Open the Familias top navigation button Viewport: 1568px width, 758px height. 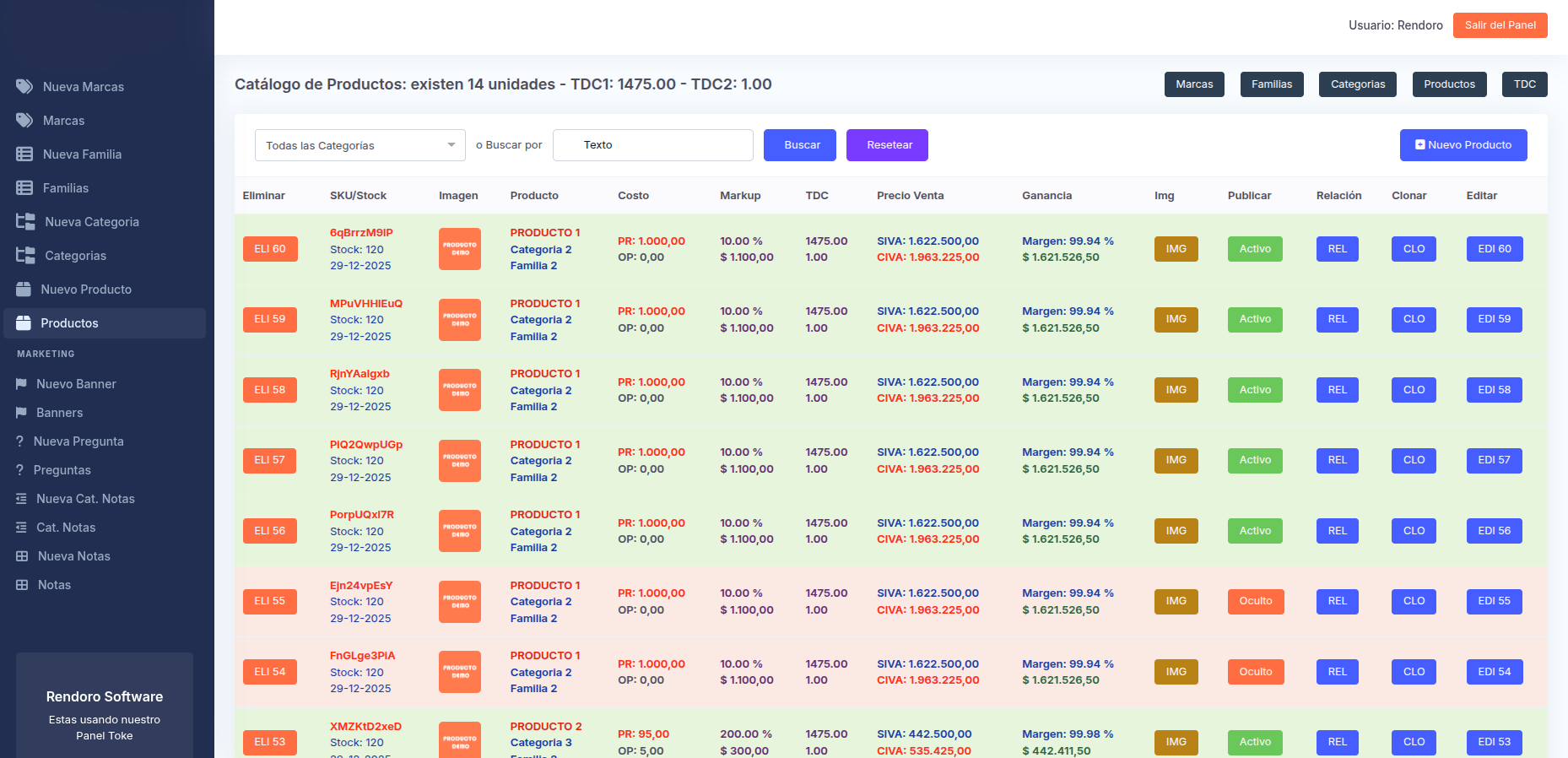(x=1272, y=84)
